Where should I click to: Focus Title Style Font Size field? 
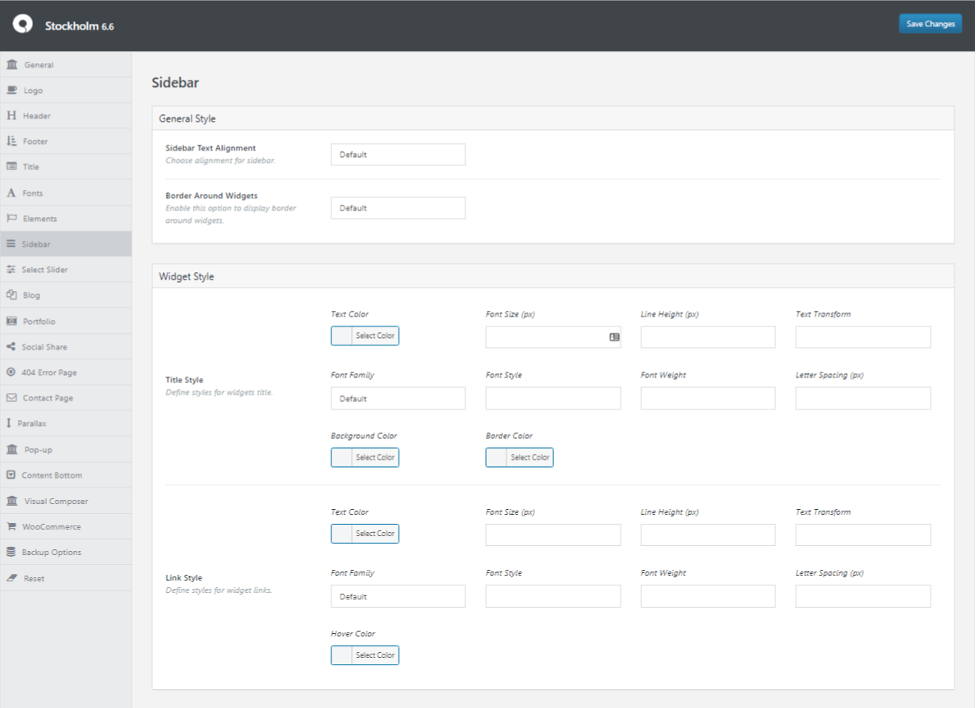553,337
